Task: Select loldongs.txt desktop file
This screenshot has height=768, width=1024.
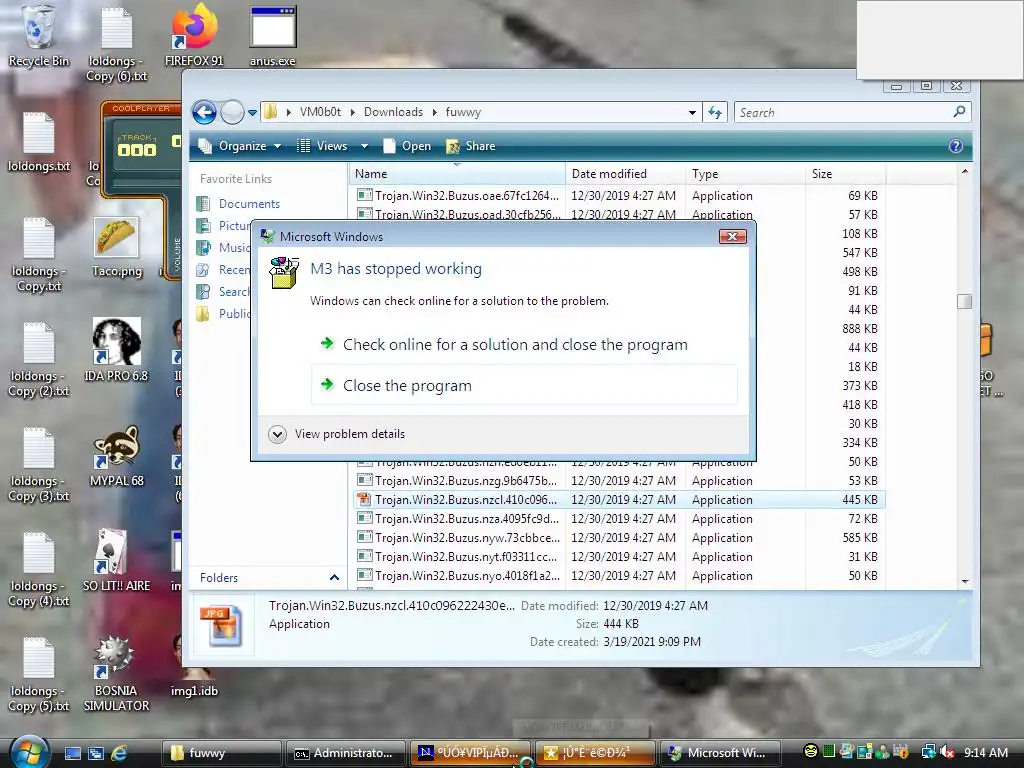Action: point(39,142)
